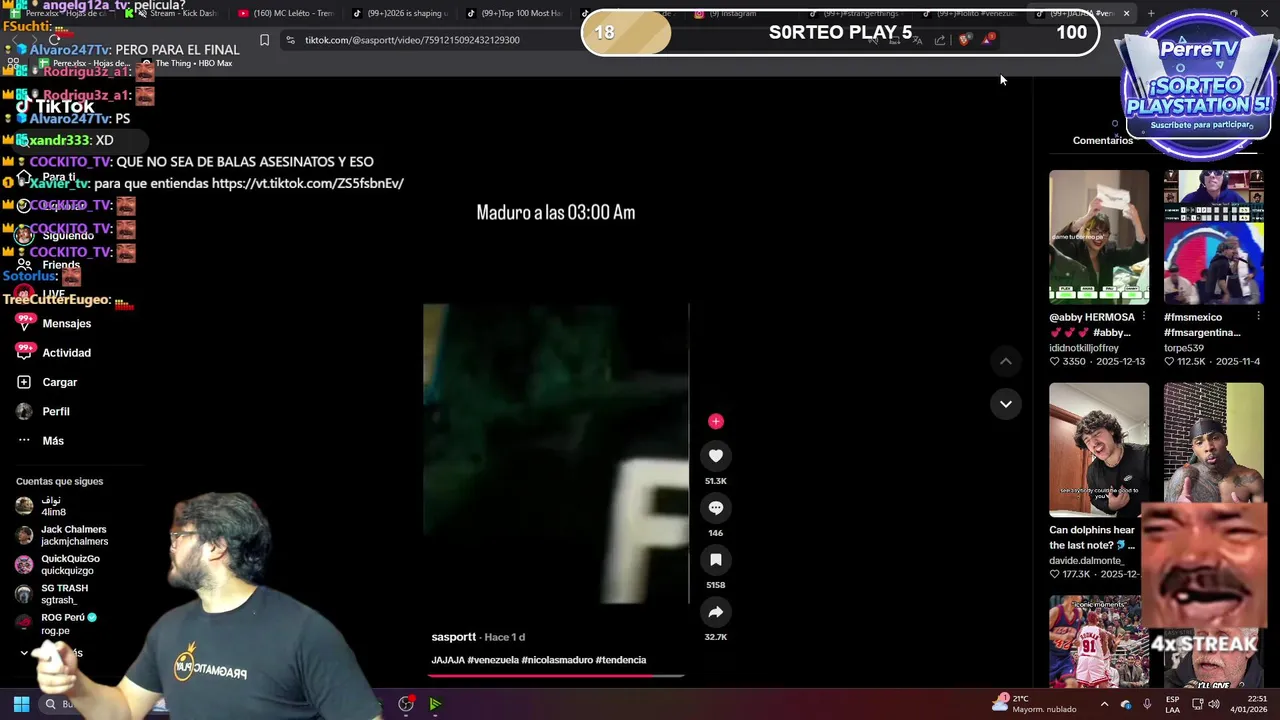Viewport: 1280px width, 720px height.
Task: Open the 'Can dolphins hear' video thumbnail
Action: (1099, 449)
